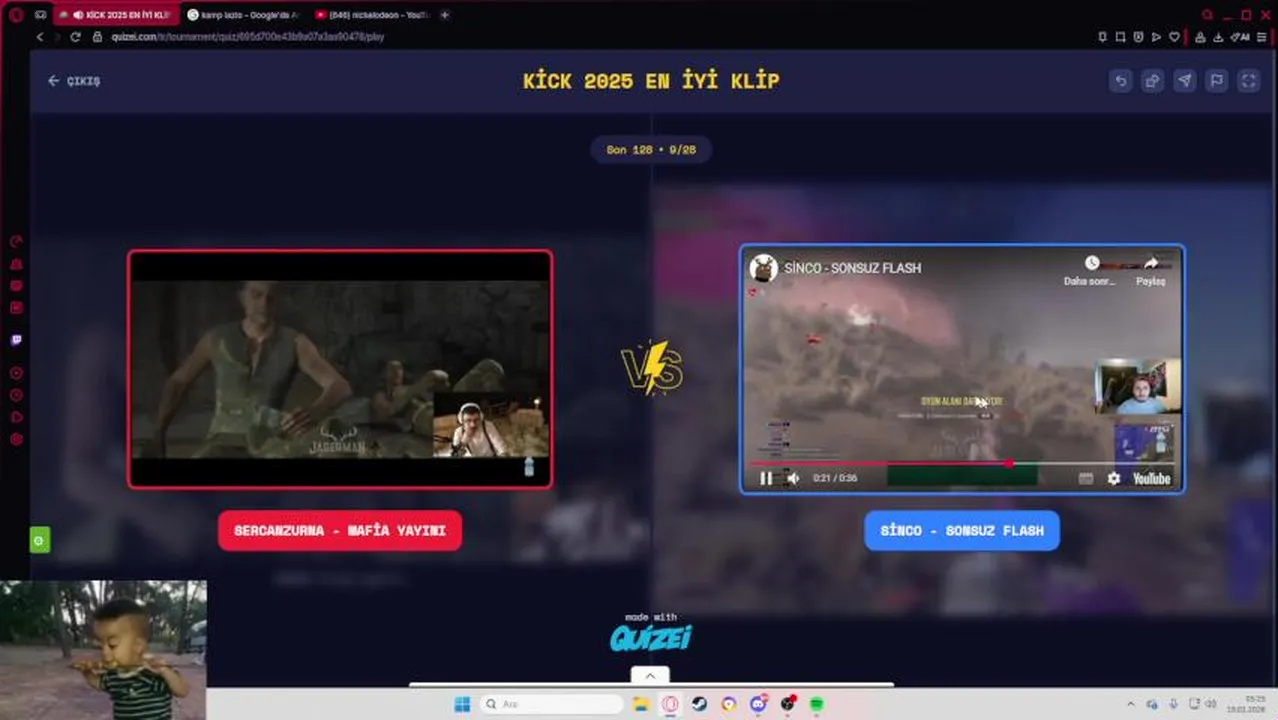Switch to the kamp lazlo Google tab
Image resolution: width=1278 pixels, height=720 pixels.
(243, 15)
